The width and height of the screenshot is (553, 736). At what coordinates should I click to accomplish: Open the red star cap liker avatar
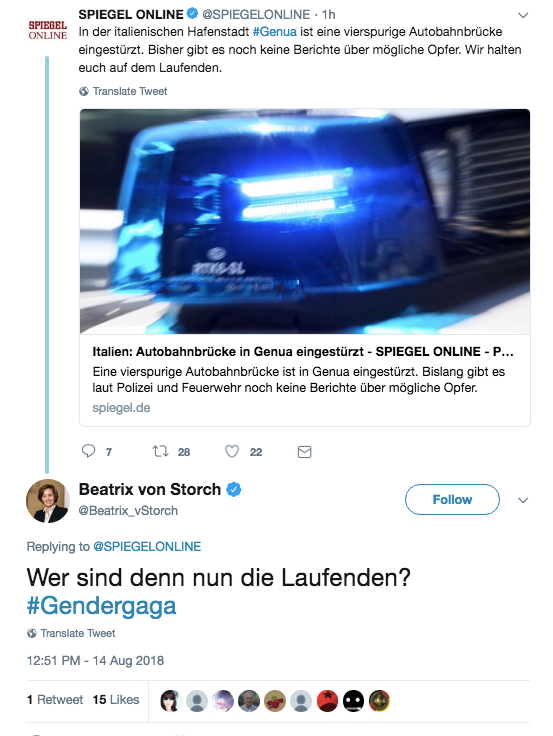[327, 701]
